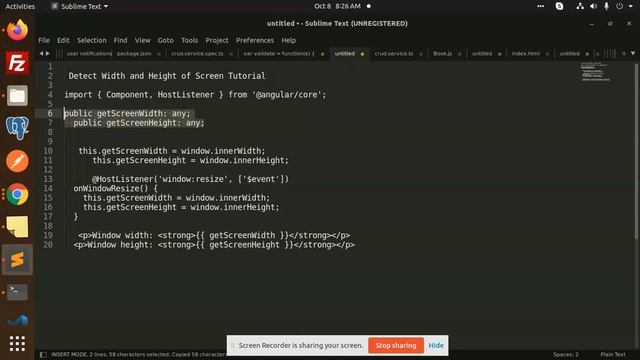Viewport: 640px width, 360px height.
Task: Open Google Chrome from the dock
Action: point(17,194)
